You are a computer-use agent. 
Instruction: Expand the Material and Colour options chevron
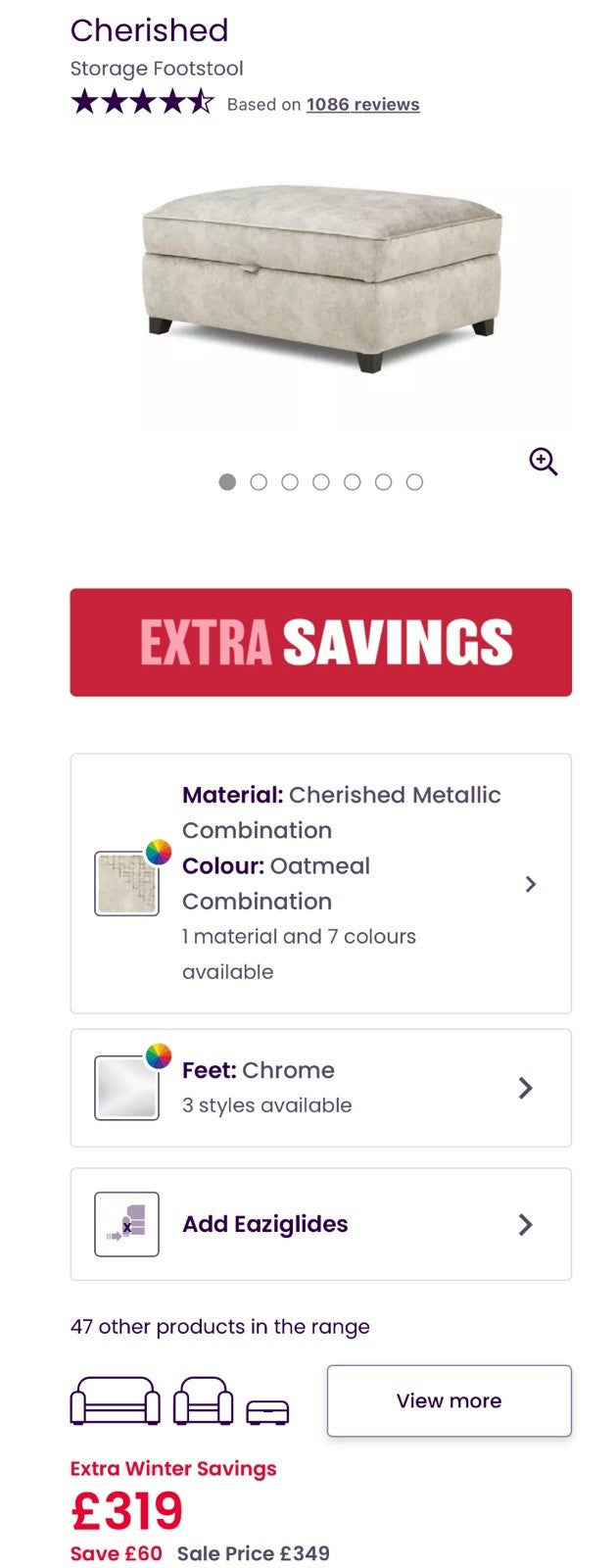(530, 884)
